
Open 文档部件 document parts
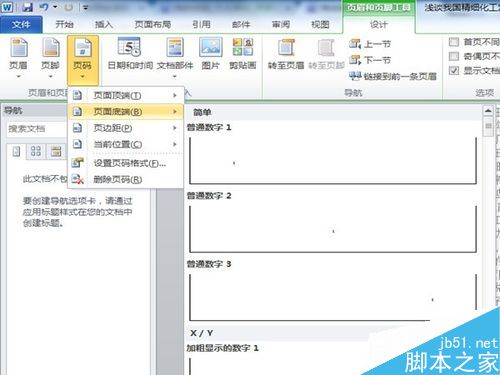(175, 58)
